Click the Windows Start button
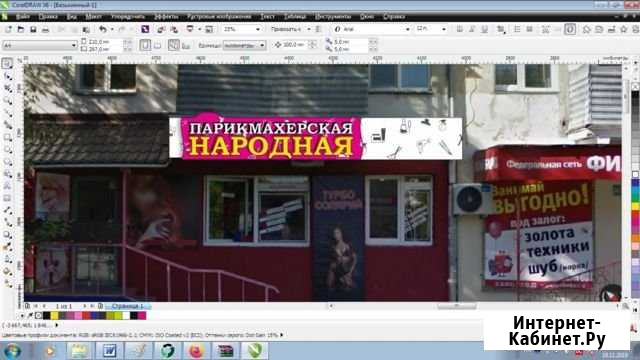The height and width of the screenshot is (360, 640). coord(12,351)
